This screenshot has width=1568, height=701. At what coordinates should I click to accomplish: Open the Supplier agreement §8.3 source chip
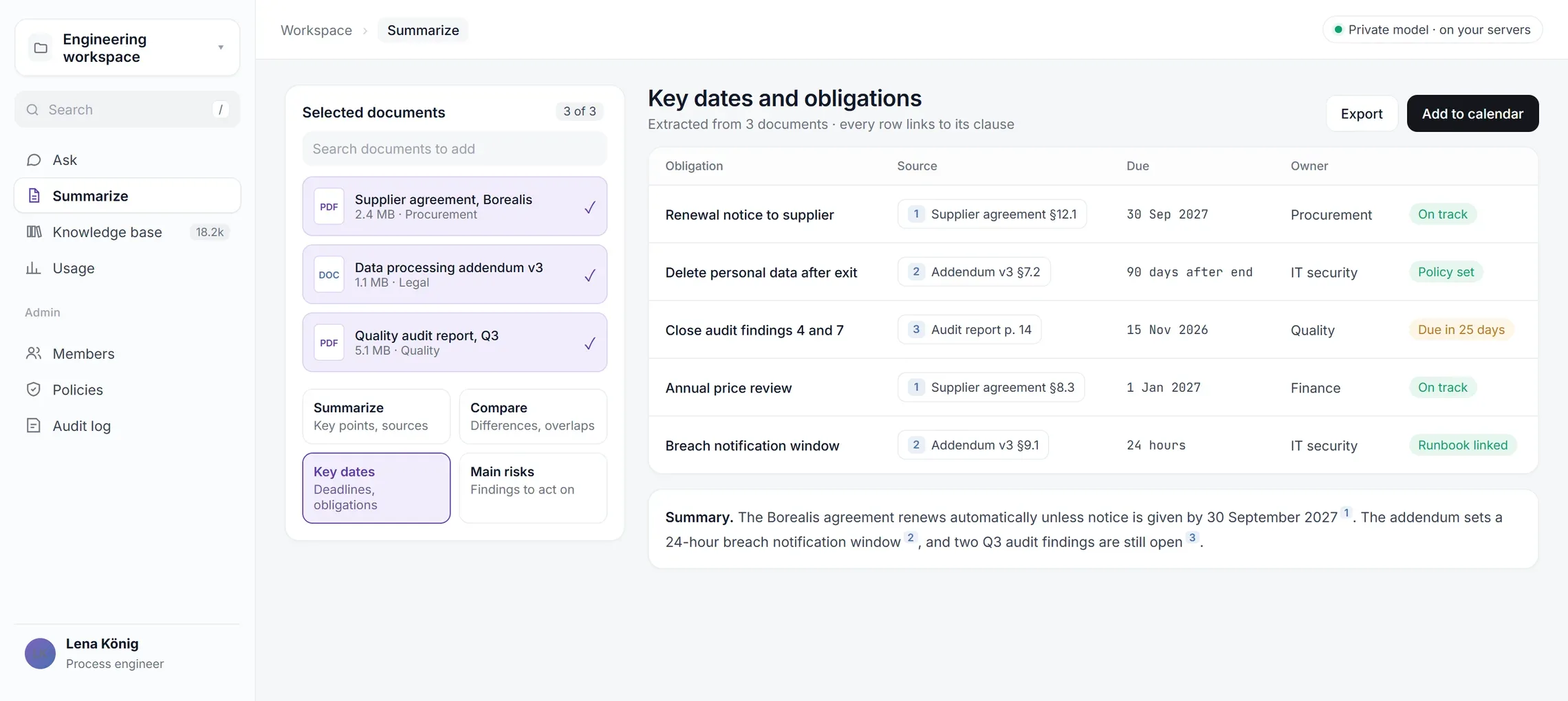pyautogui.click(x=991, y=388)
